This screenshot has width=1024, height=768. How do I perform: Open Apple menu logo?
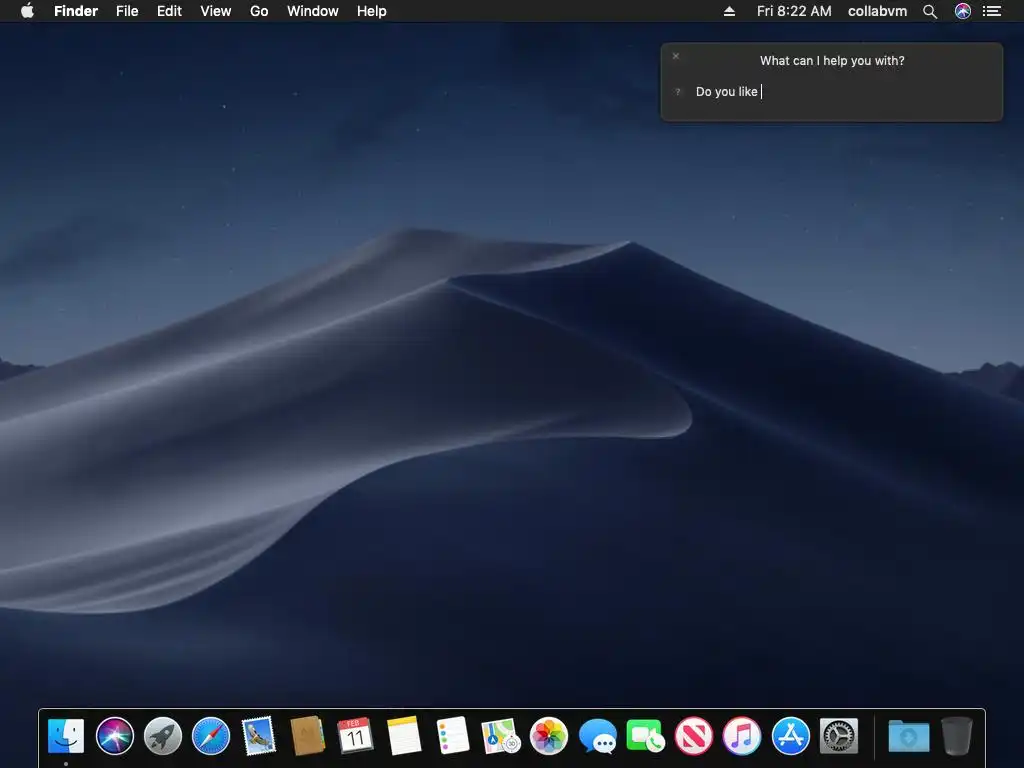pyautogui.click(x=27, y=11)
